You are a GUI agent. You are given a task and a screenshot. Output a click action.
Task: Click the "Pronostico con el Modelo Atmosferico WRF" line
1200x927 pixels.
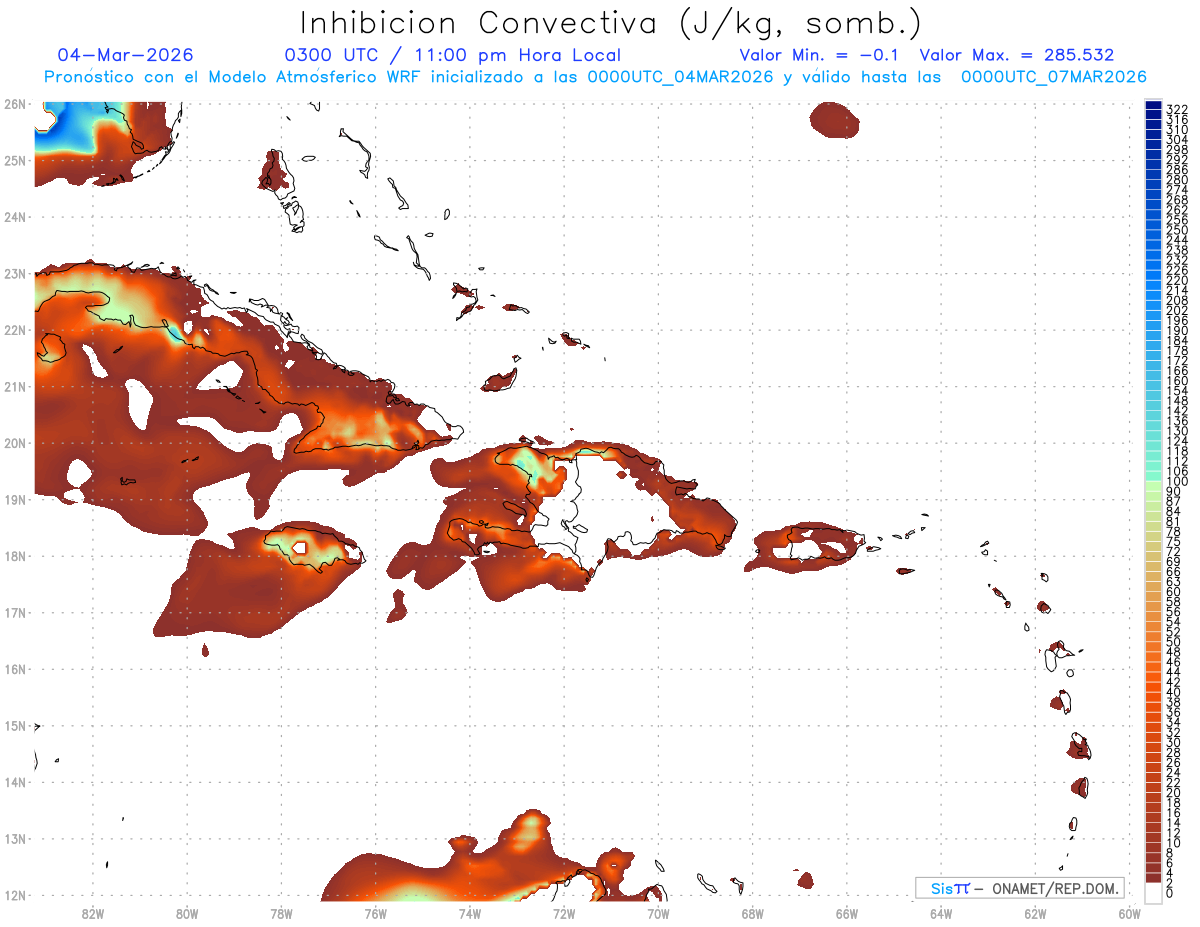tap(596, 77)
